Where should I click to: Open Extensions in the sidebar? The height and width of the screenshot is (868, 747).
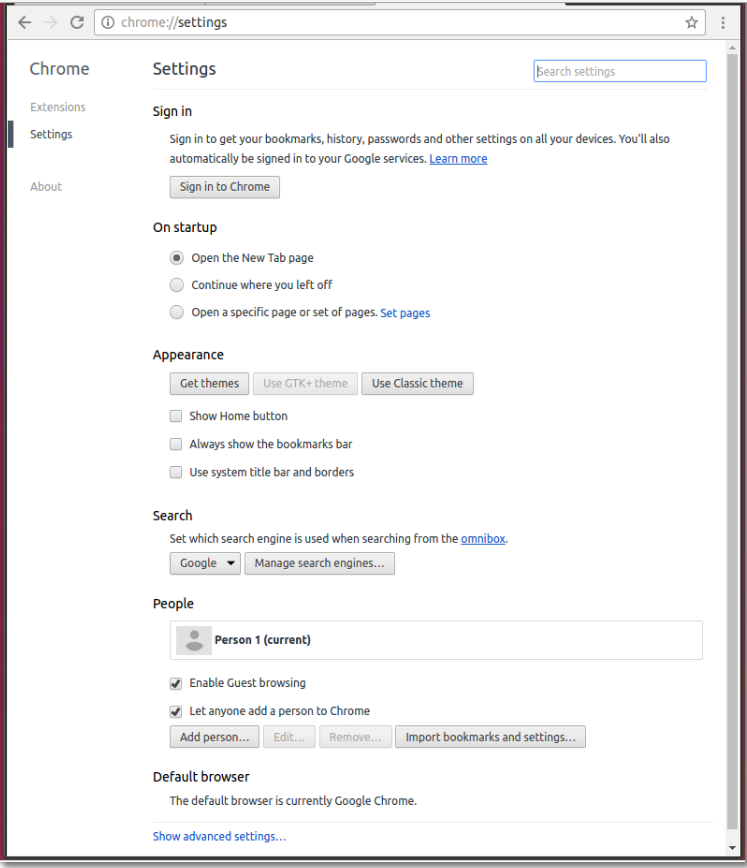tap(58, 107)
